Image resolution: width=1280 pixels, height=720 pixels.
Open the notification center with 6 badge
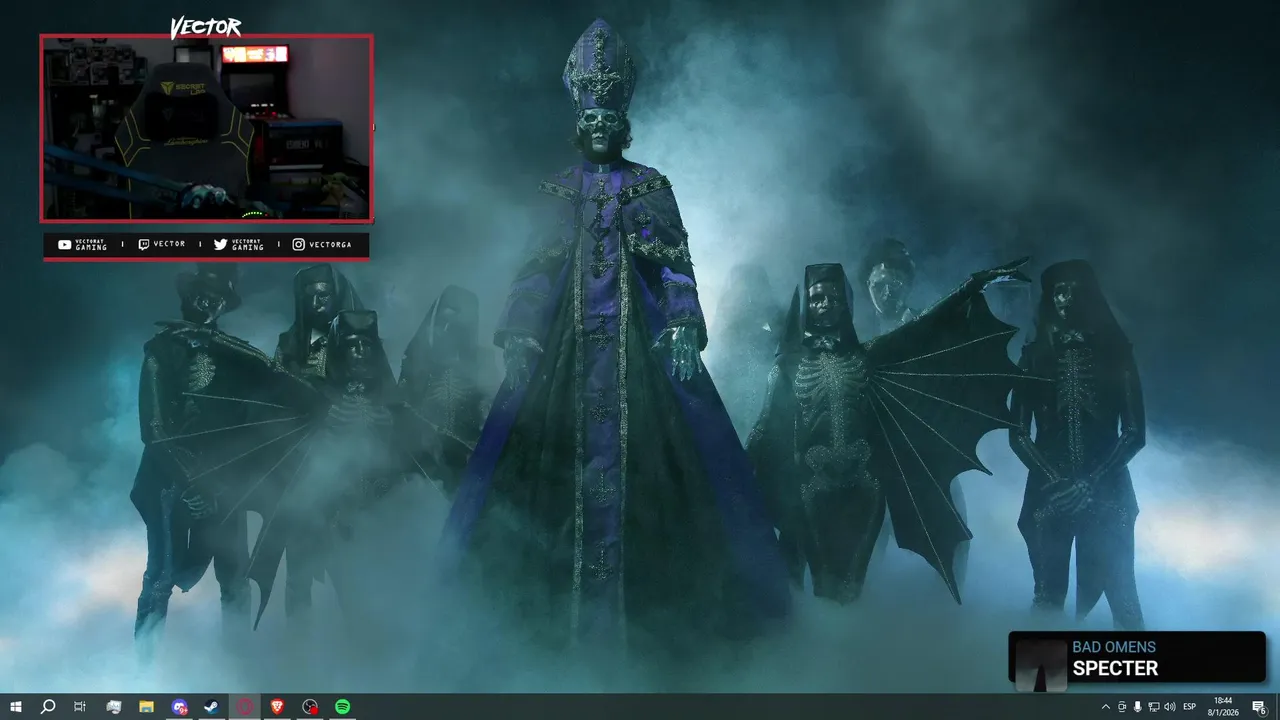(x=1259, y=707)
